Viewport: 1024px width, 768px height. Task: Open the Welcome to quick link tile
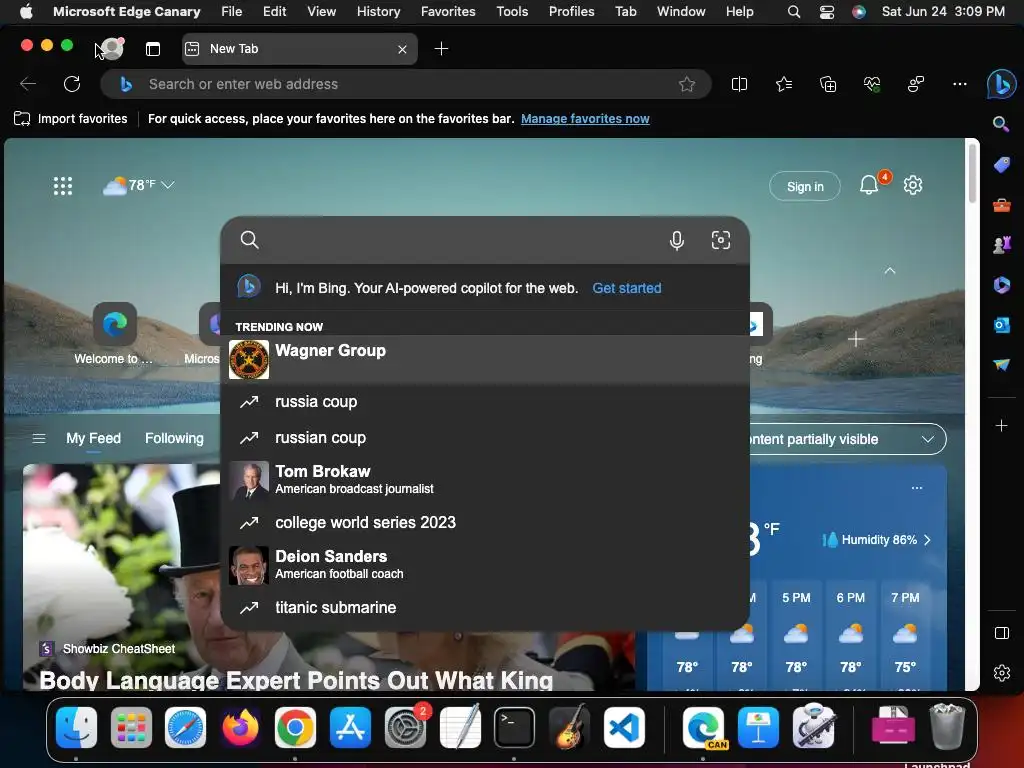(114, 334)
